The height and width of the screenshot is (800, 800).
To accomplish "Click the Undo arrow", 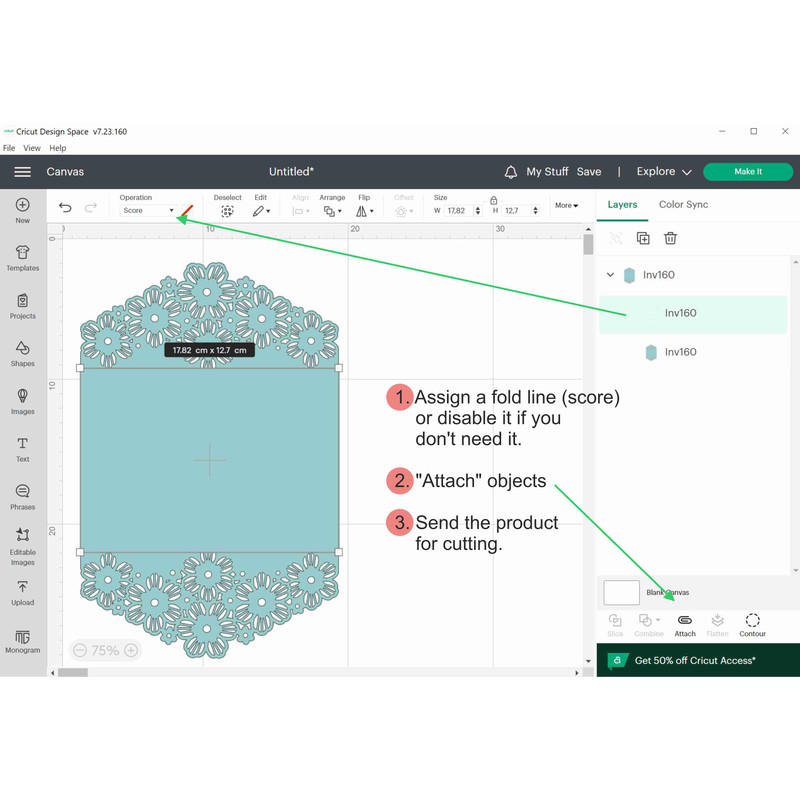I will click(x=65, y=208).
